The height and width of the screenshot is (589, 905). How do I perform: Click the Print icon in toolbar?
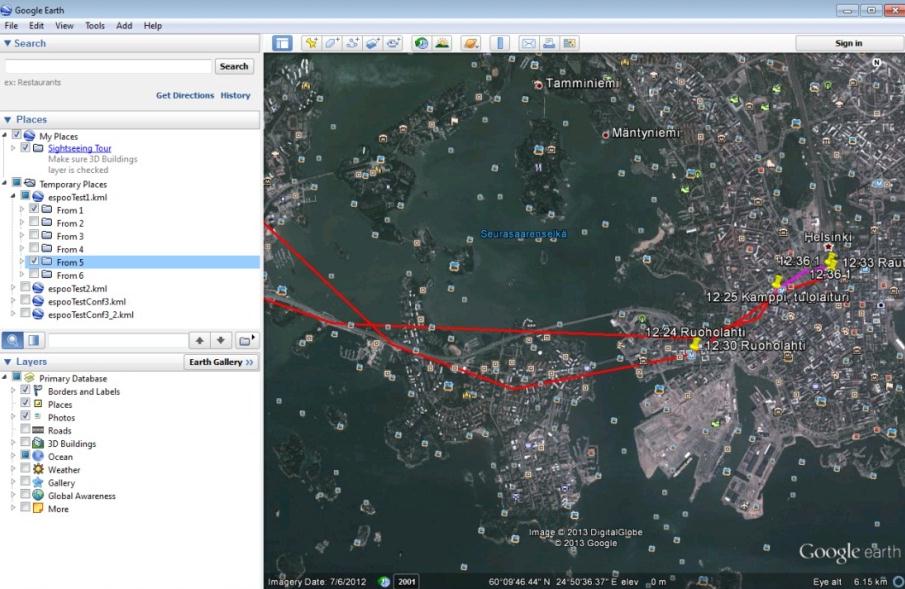click(x=549, y=43)
